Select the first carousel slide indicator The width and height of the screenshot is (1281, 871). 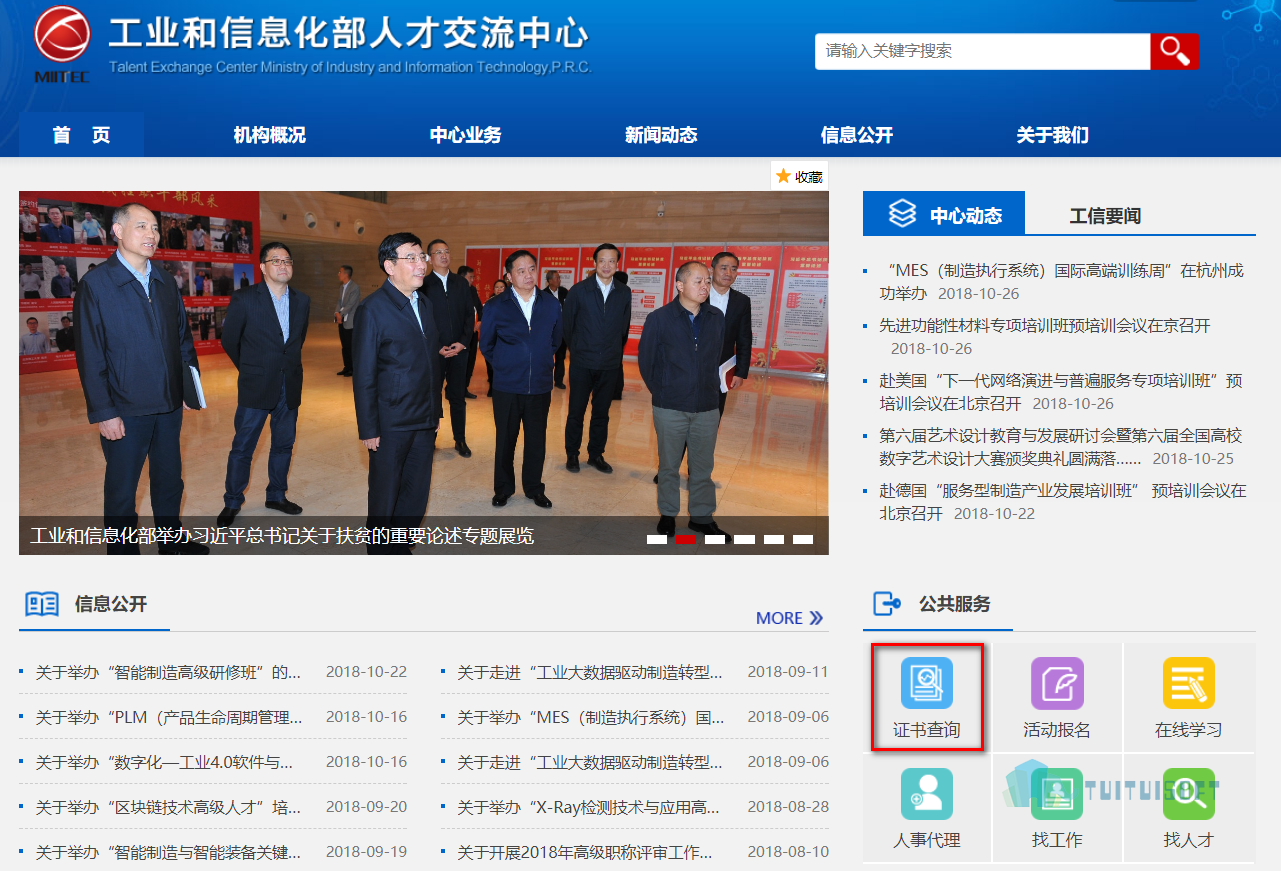coord(657,539)
